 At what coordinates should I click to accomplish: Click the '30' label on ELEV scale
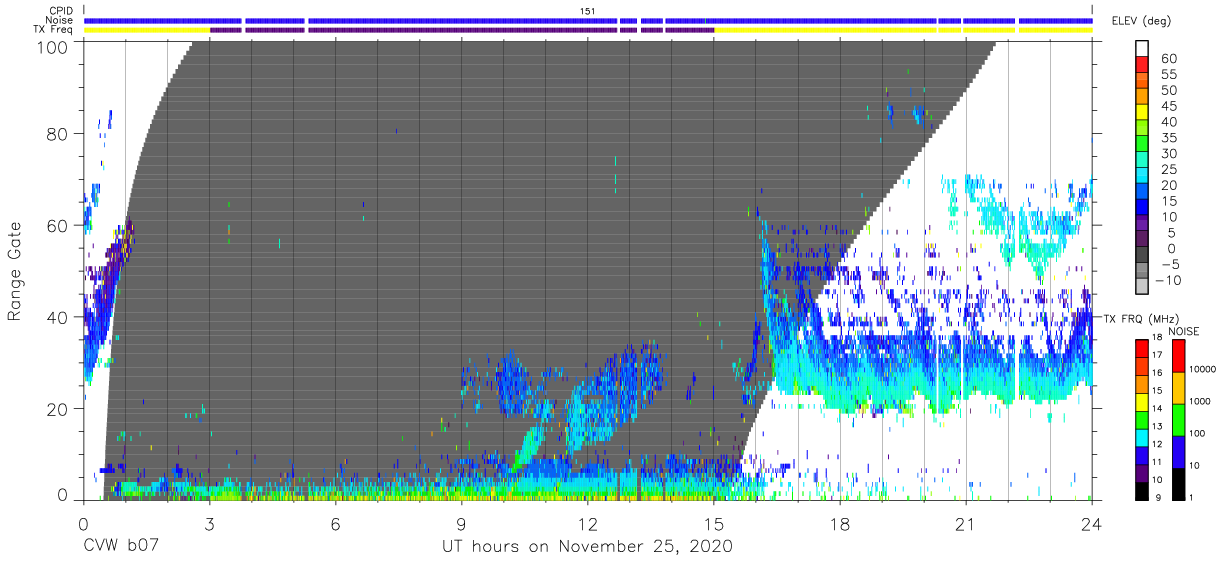tap(1168, 154)
